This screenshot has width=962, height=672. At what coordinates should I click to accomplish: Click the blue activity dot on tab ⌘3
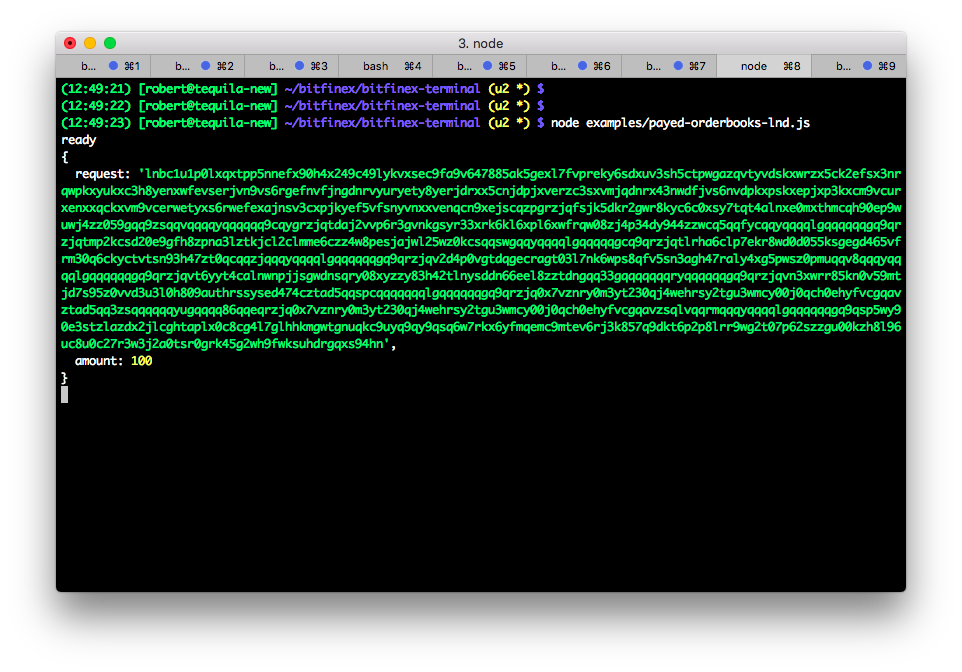point(299,66)
